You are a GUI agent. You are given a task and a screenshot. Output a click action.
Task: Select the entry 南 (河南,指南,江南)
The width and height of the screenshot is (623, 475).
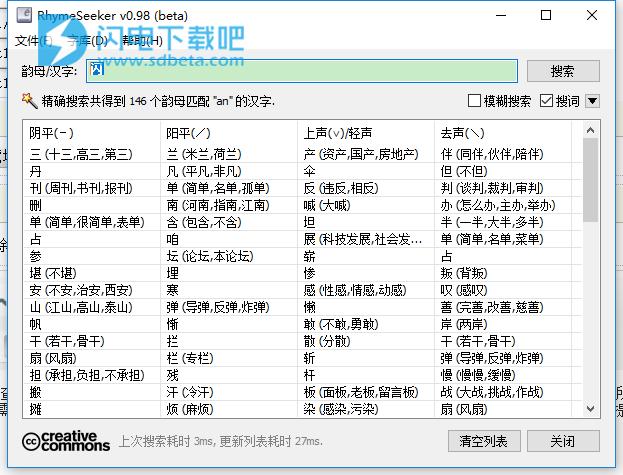(x=218, y=205)
